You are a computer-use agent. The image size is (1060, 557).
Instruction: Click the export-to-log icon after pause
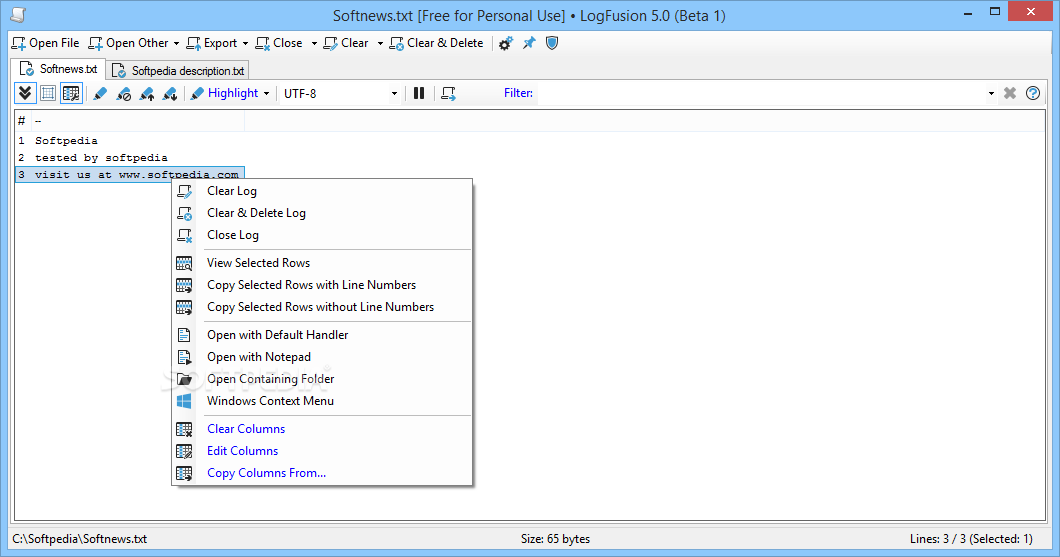coord(448,93)
